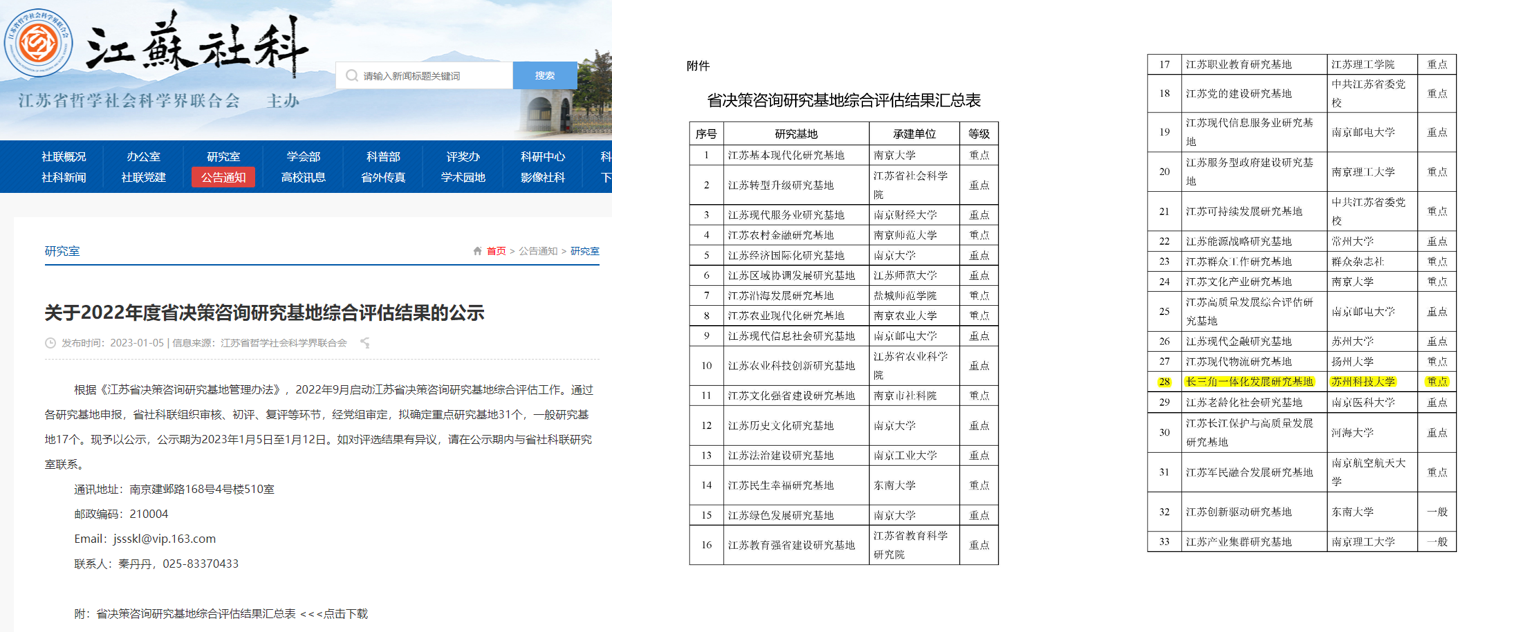Click the magnifier icon in the search box
Image resolution: width=1528 pixels, height=632 pixels.
352,75
